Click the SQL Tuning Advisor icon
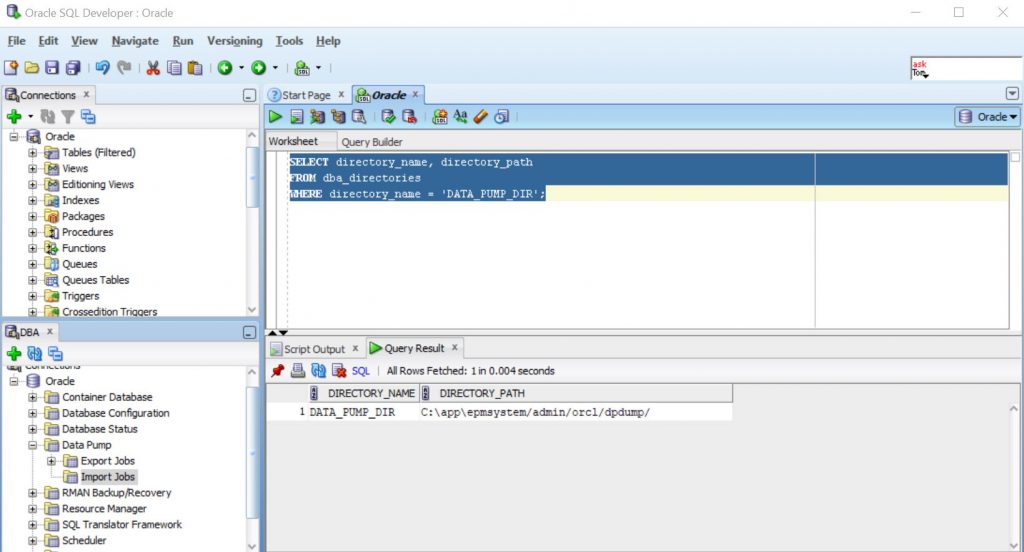1024x552 pixels. [359, 117]
